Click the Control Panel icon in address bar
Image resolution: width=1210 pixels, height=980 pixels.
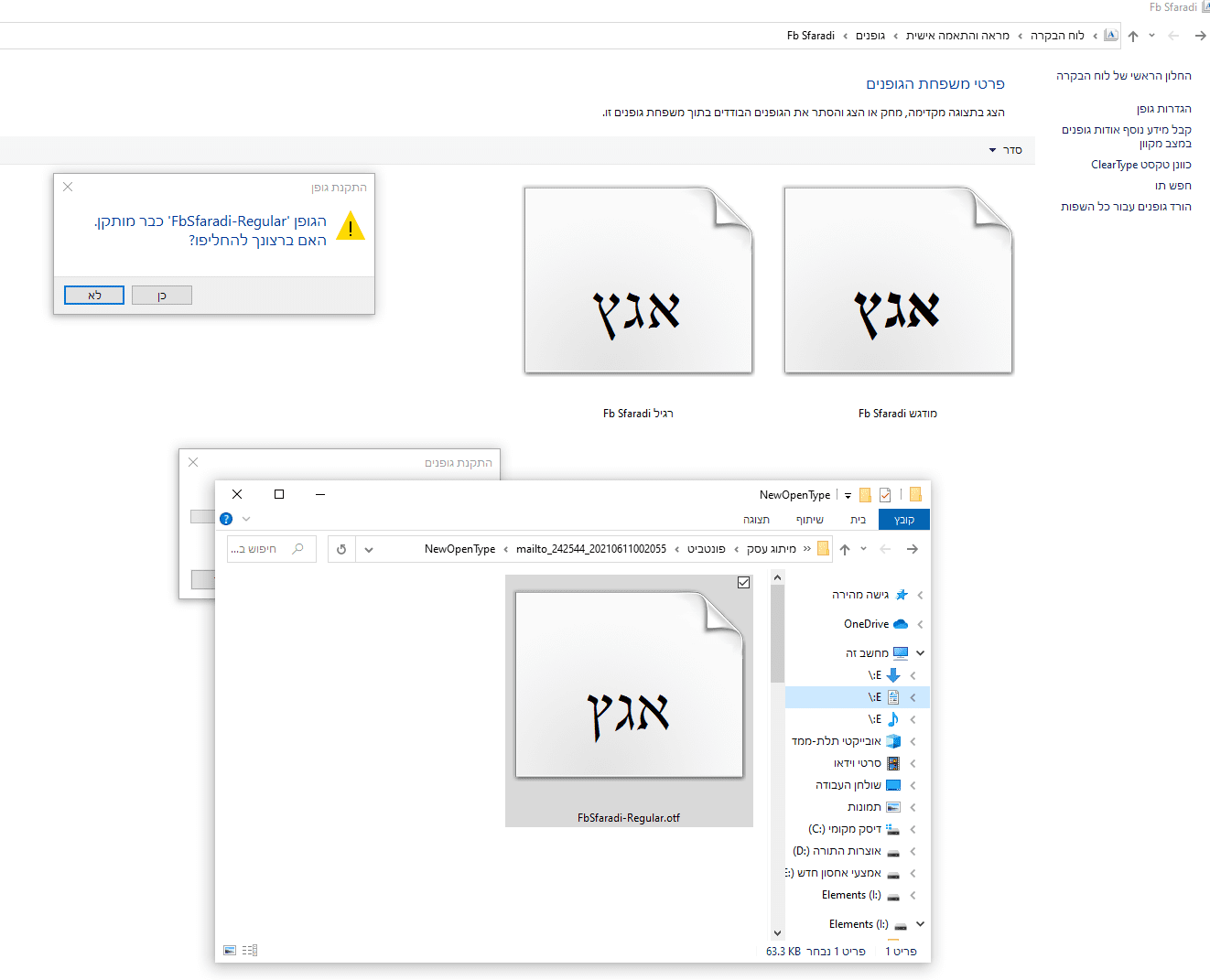1111,35
